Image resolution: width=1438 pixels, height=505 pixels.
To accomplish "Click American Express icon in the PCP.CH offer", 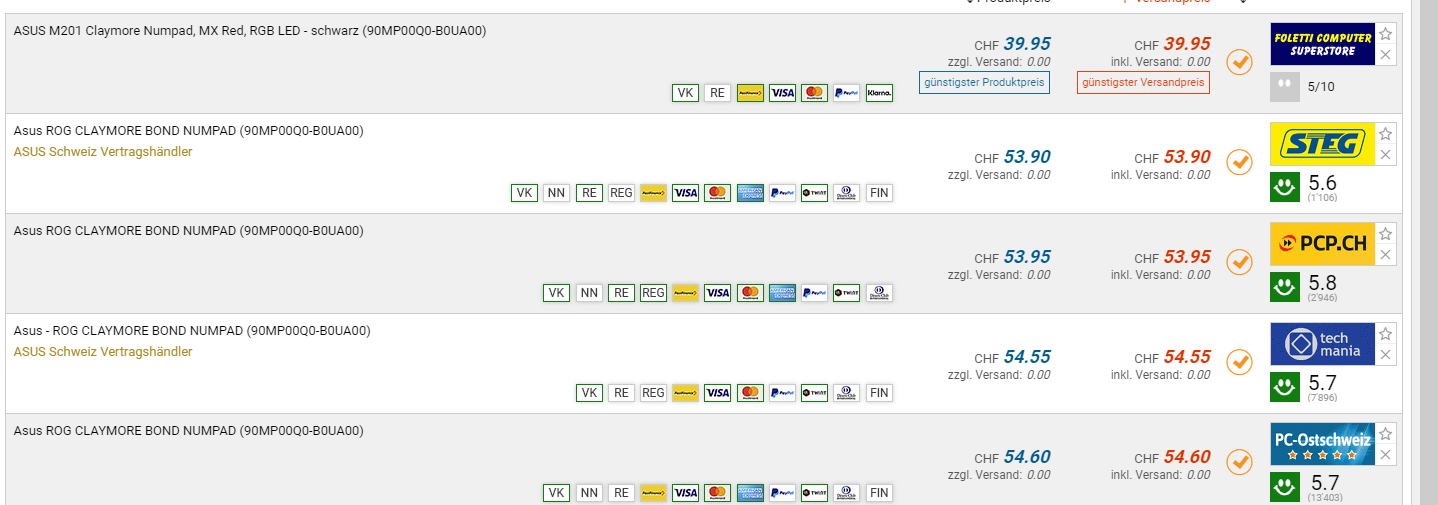I will [782, 293].
